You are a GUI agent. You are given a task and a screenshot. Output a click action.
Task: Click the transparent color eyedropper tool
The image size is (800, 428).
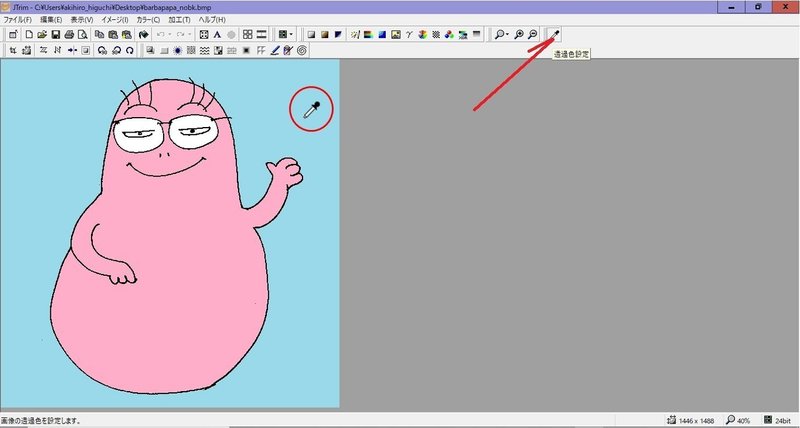pos(554,35)
